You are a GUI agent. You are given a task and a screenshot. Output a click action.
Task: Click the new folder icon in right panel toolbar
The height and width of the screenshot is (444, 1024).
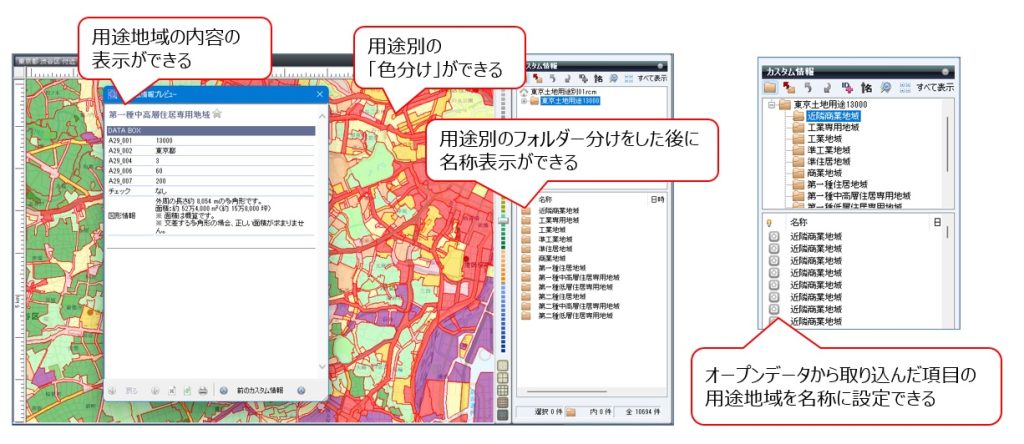tap(771, 88)
